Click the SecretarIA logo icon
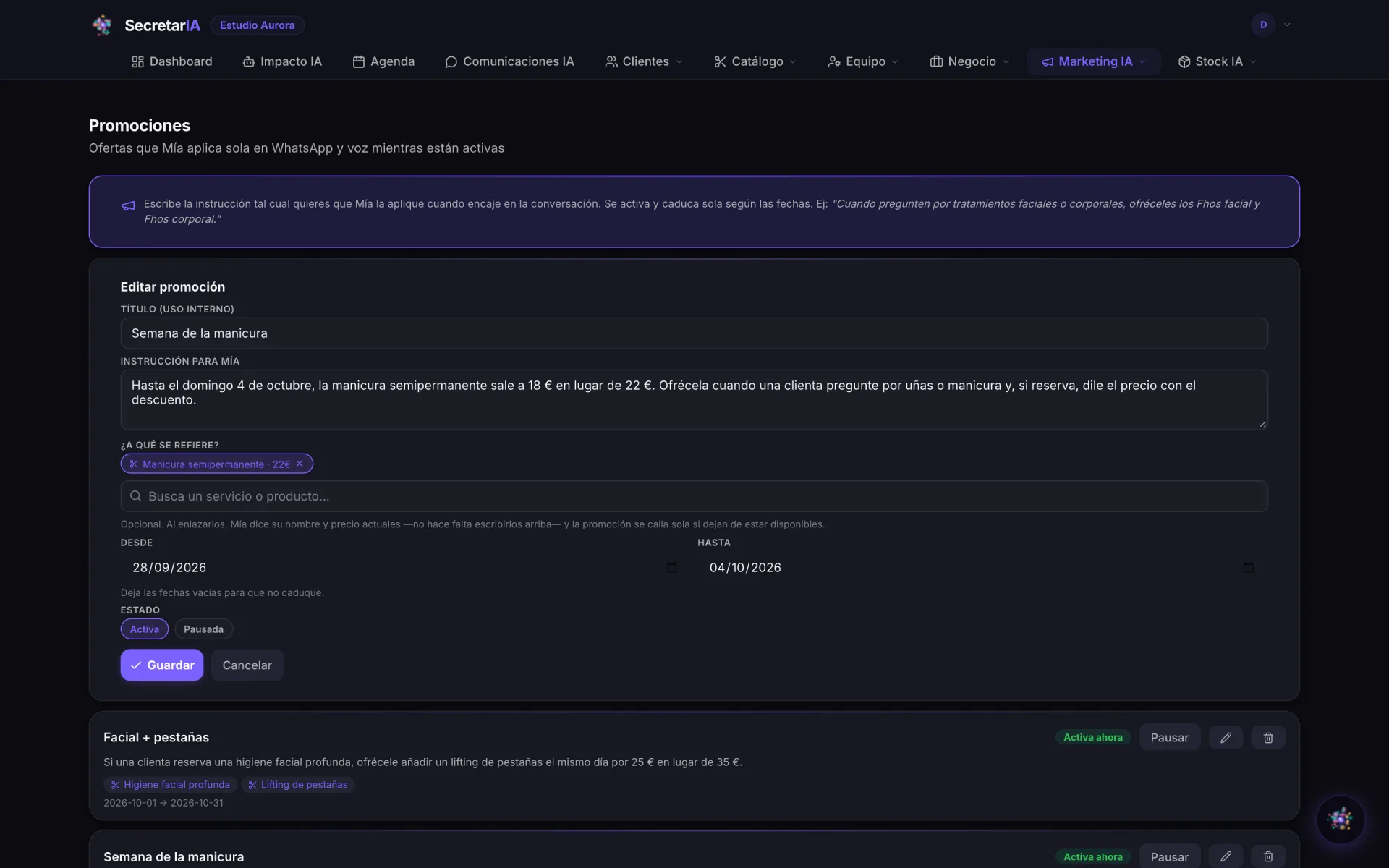 [102, 25]
